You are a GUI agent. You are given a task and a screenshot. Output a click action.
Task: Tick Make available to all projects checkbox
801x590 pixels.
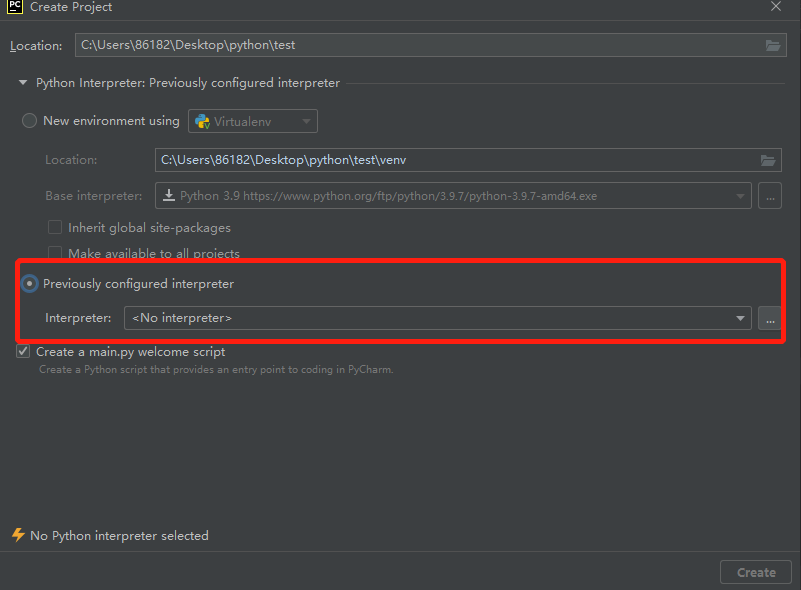(x=55, y=253)
